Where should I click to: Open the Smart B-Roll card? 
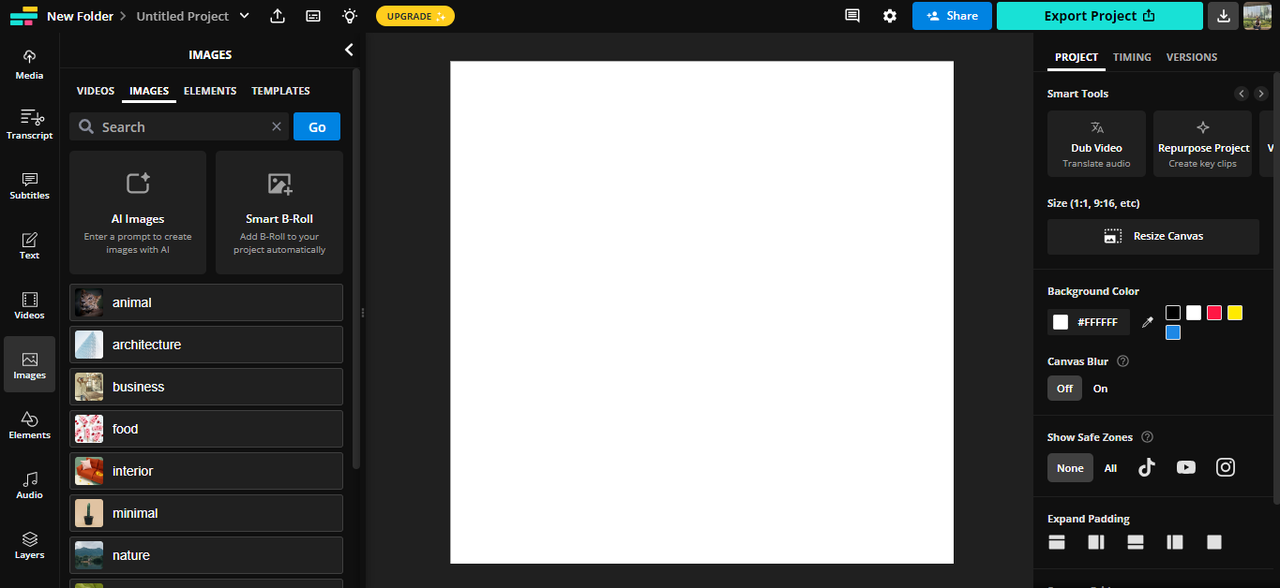[279, 212]
